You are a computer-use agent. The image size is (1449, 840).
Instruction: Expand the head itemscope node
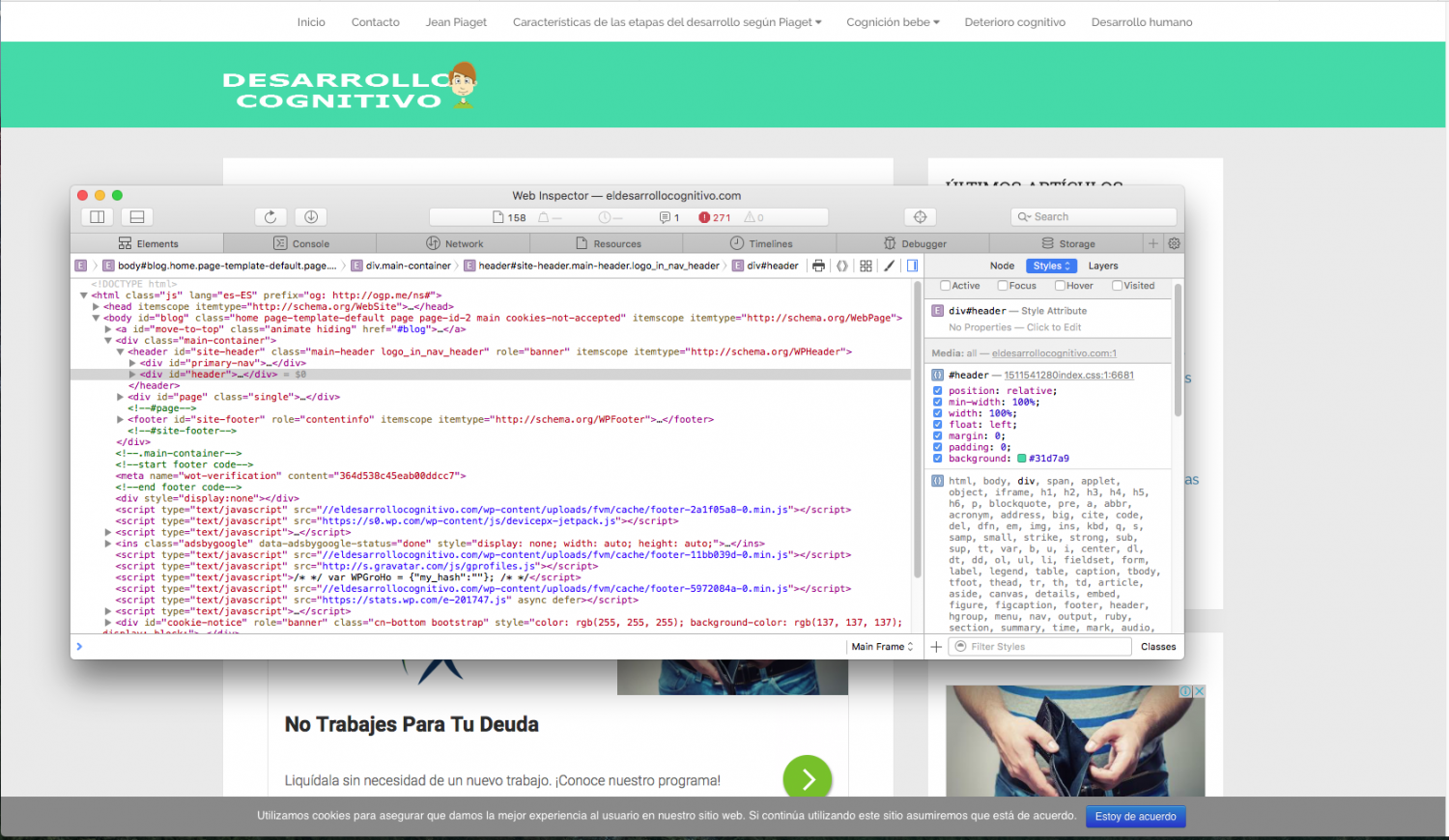point(96,306)
